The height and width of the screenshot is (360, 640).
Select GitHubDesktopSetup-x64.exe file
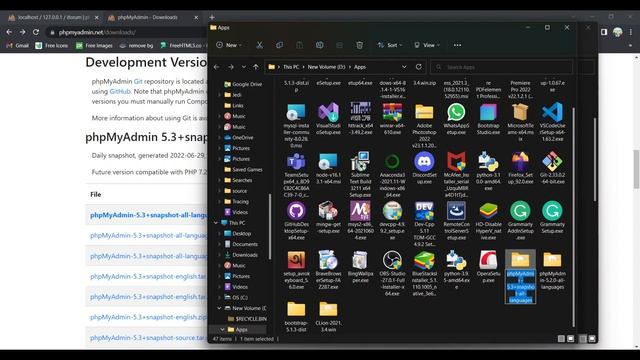296,221
